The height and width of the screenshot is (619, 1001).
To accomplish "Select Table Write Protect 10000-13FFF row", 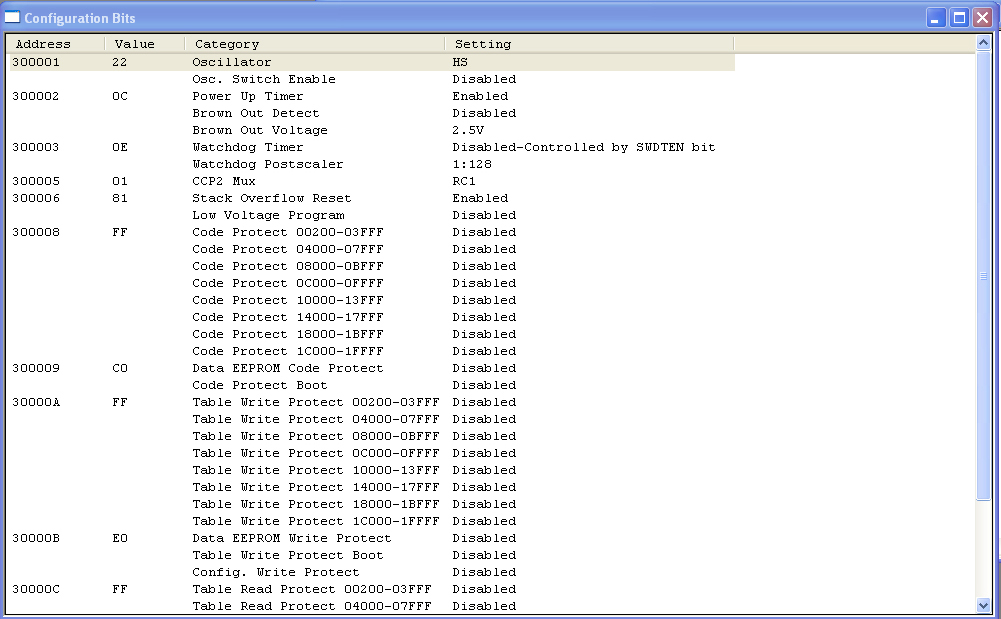I will 372,470.
